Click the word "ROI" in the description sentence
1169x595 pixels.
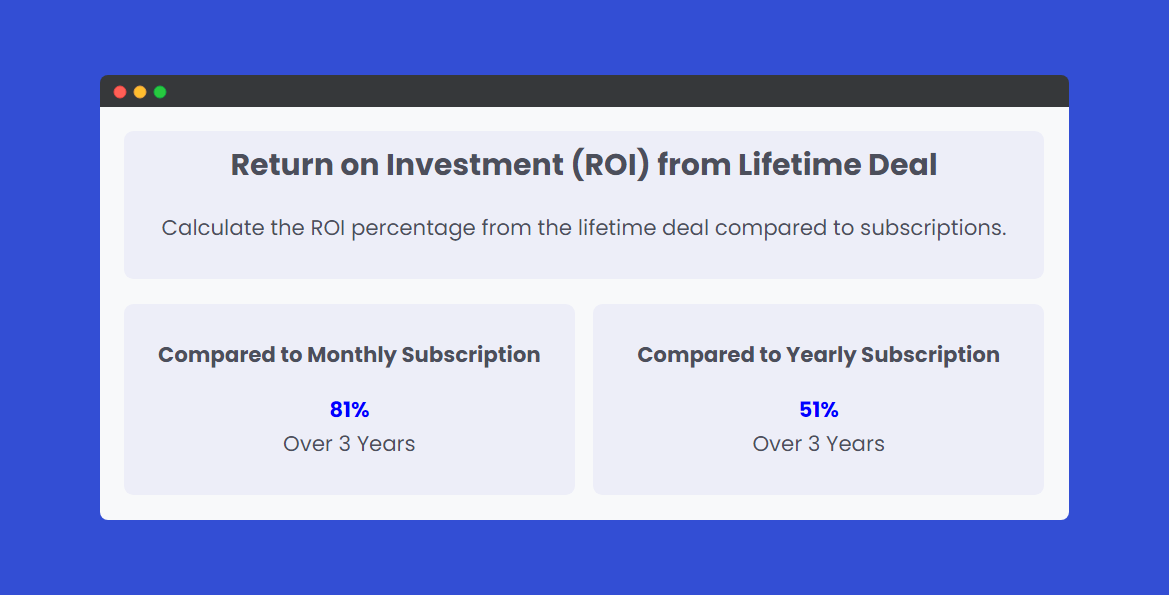(x=327, y=227)
